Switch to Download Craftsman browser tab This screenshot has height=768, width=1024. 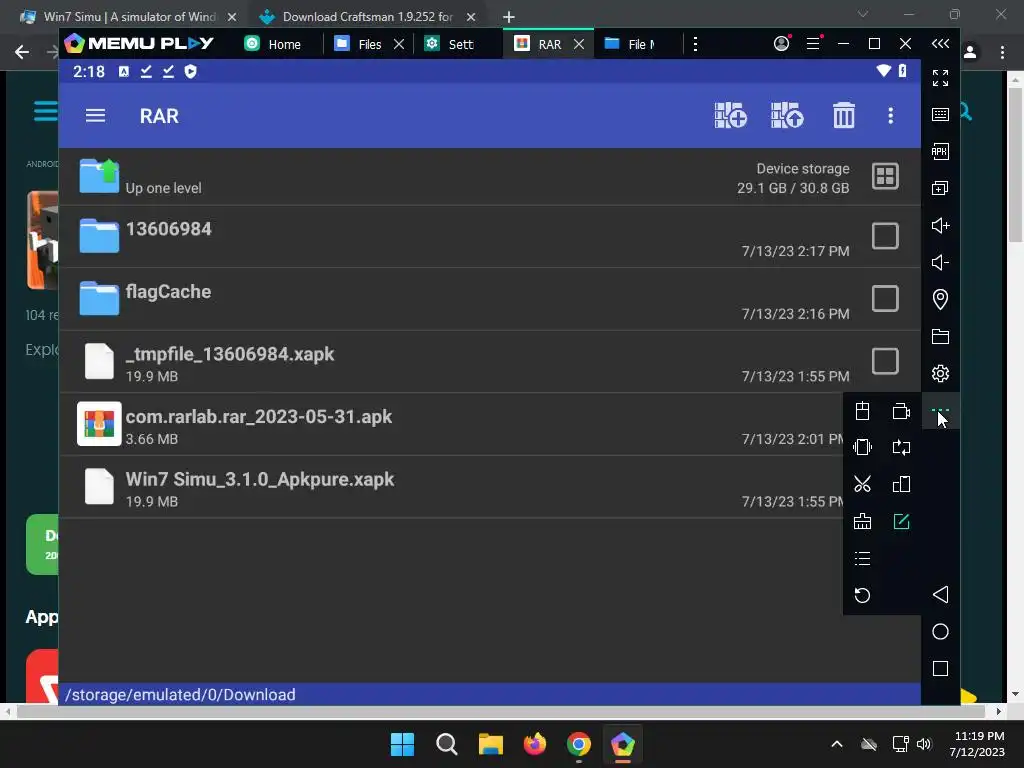pyautogui.click(x=367, y=16)
